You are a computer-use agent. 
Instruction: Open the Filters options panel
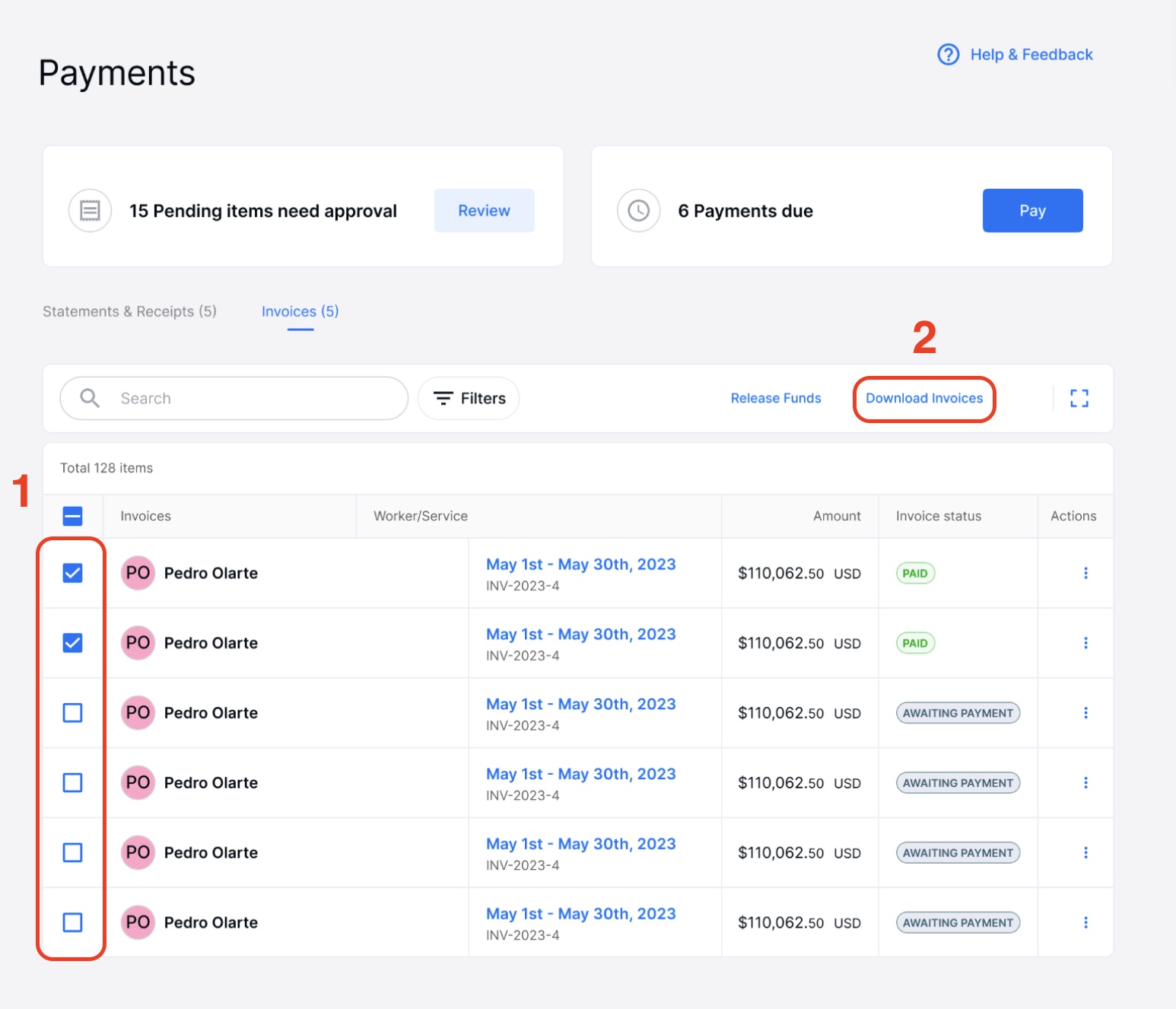(x=468, y=398)
